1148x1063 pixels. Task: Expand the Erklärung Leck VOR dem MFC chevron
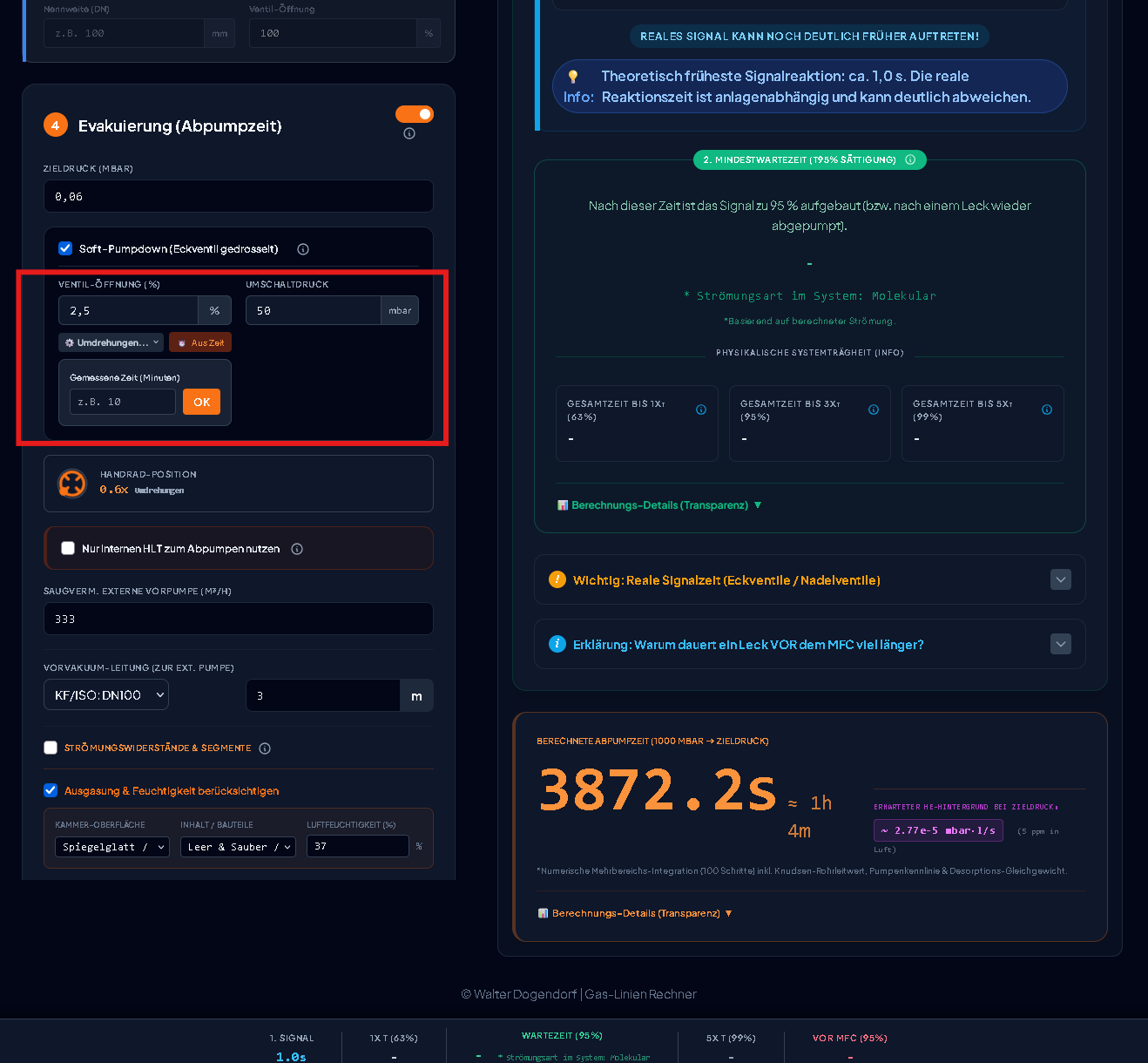coord(1061,644)
